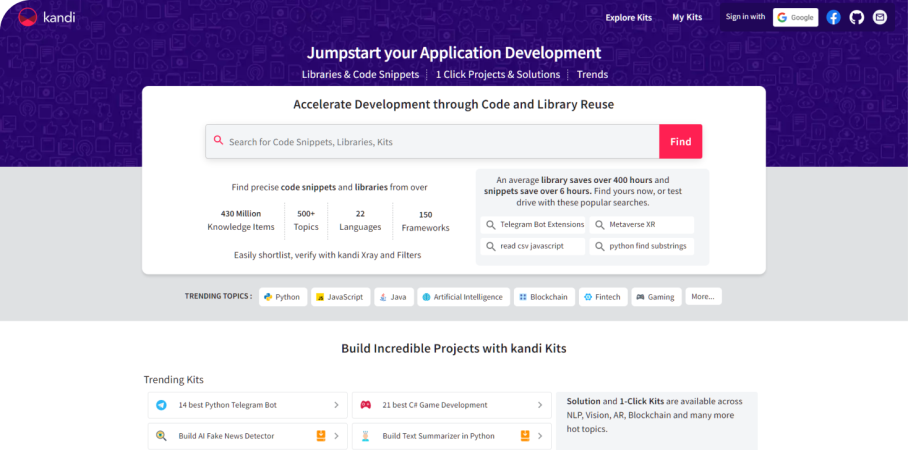Expand chevron on Build AI Fake News Detector

(x=336, y=436)
